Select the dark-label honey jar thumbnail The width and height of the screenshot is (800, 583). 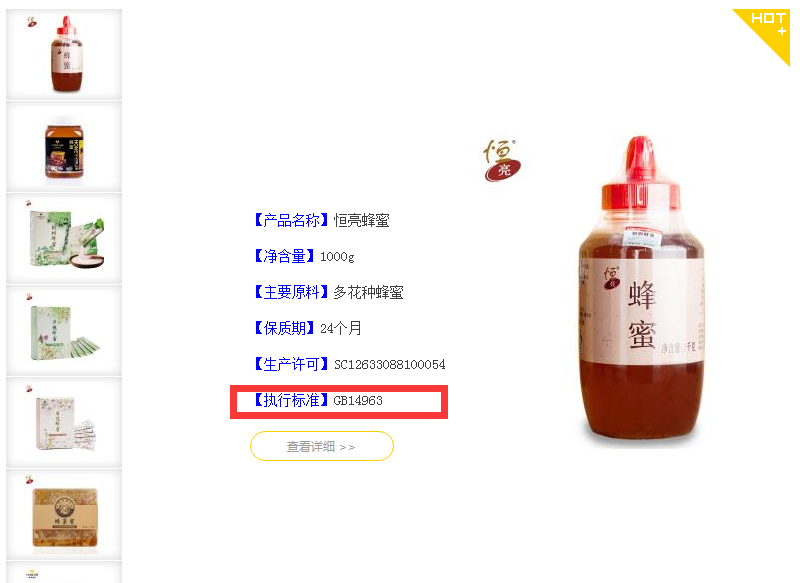point(64,146)
